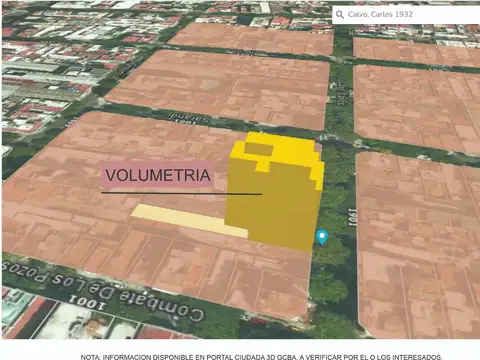Screen dimensions: 480x360
Task: Click the magnifier search icon
Action: pos(340,15)
